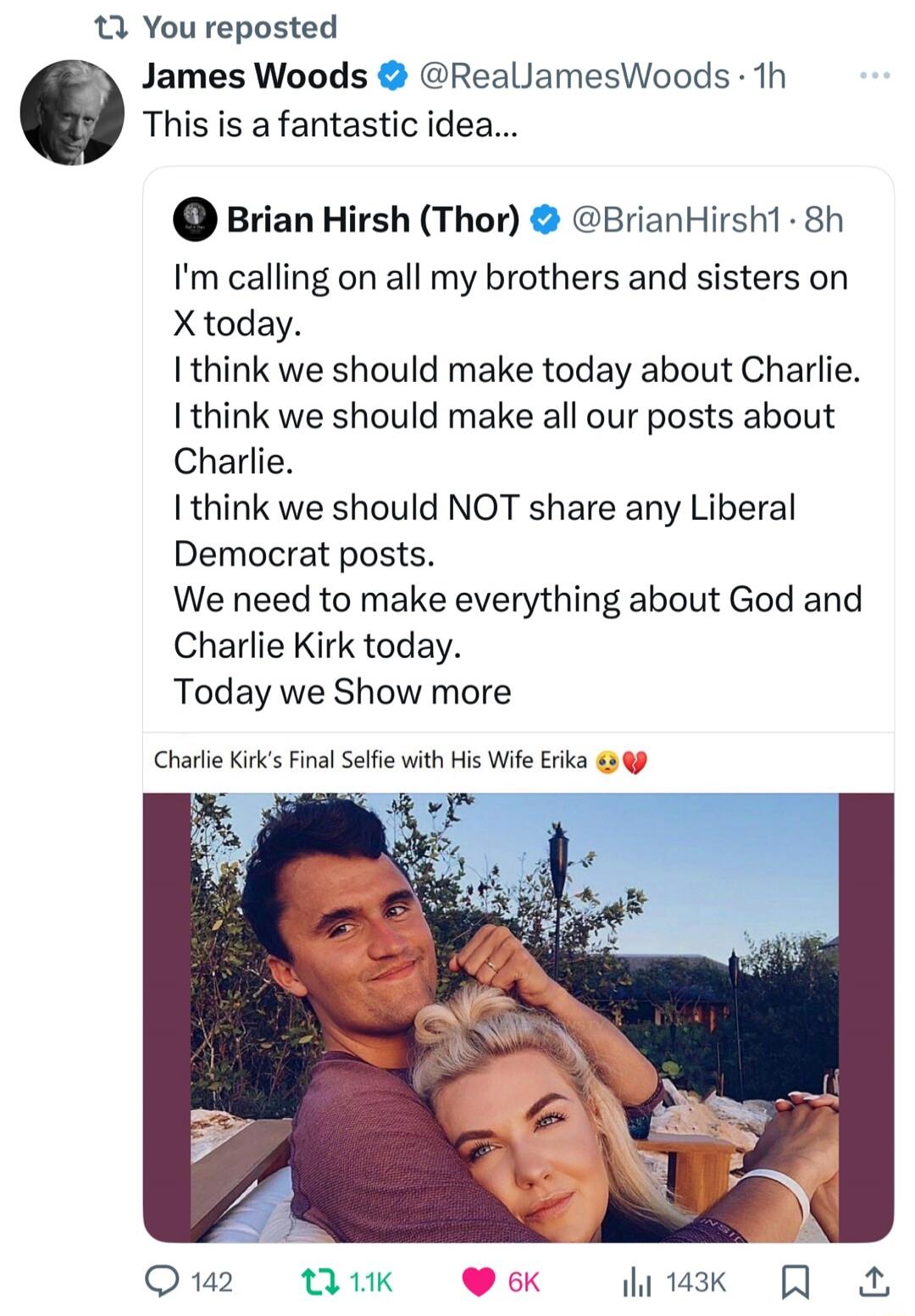
Task: Click Brian Hirsh's verified badge
Action: 543,221
